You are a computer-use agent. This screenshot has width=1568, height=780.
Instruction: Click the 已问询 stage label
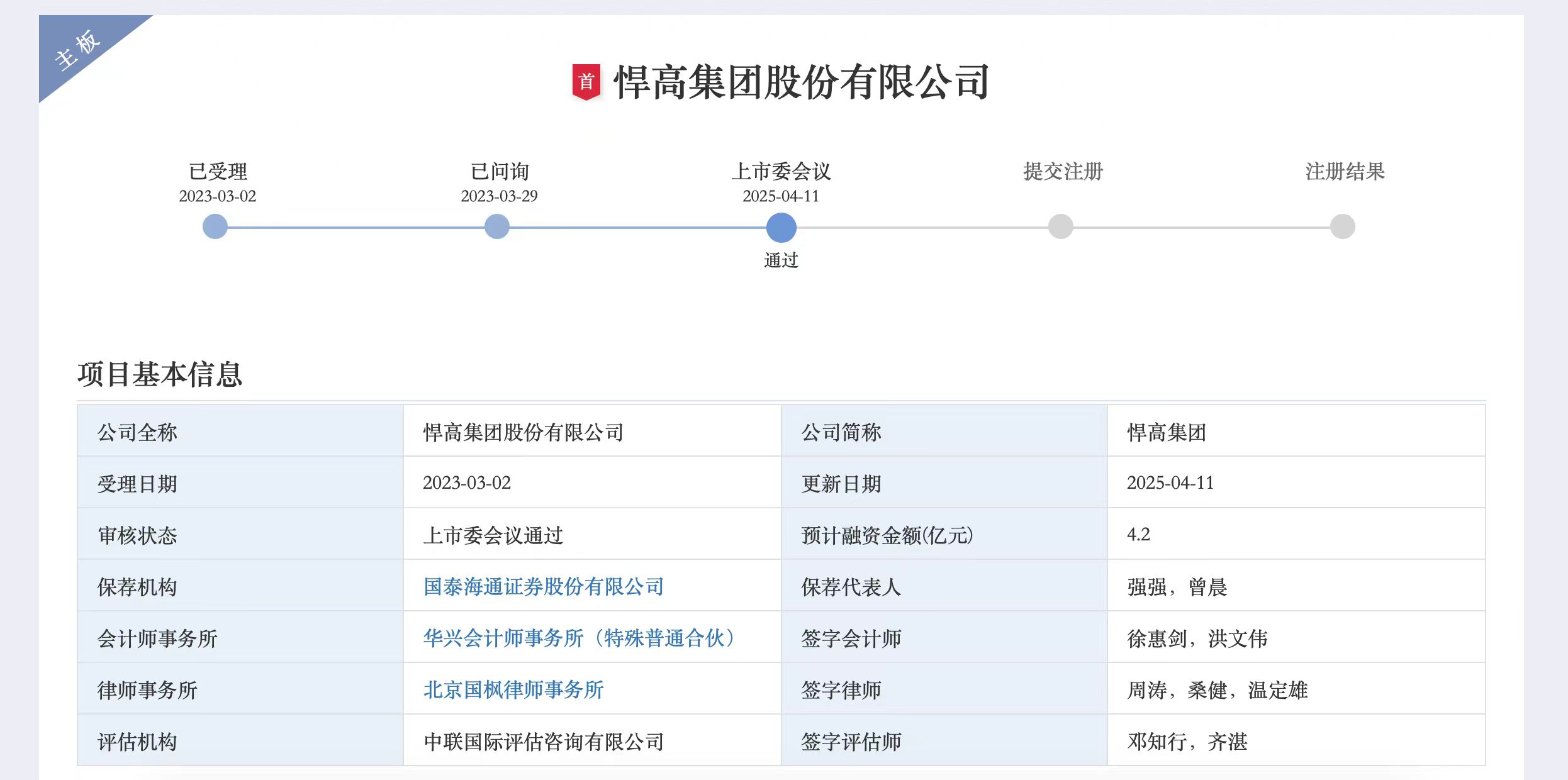click(x=500, y=171)
